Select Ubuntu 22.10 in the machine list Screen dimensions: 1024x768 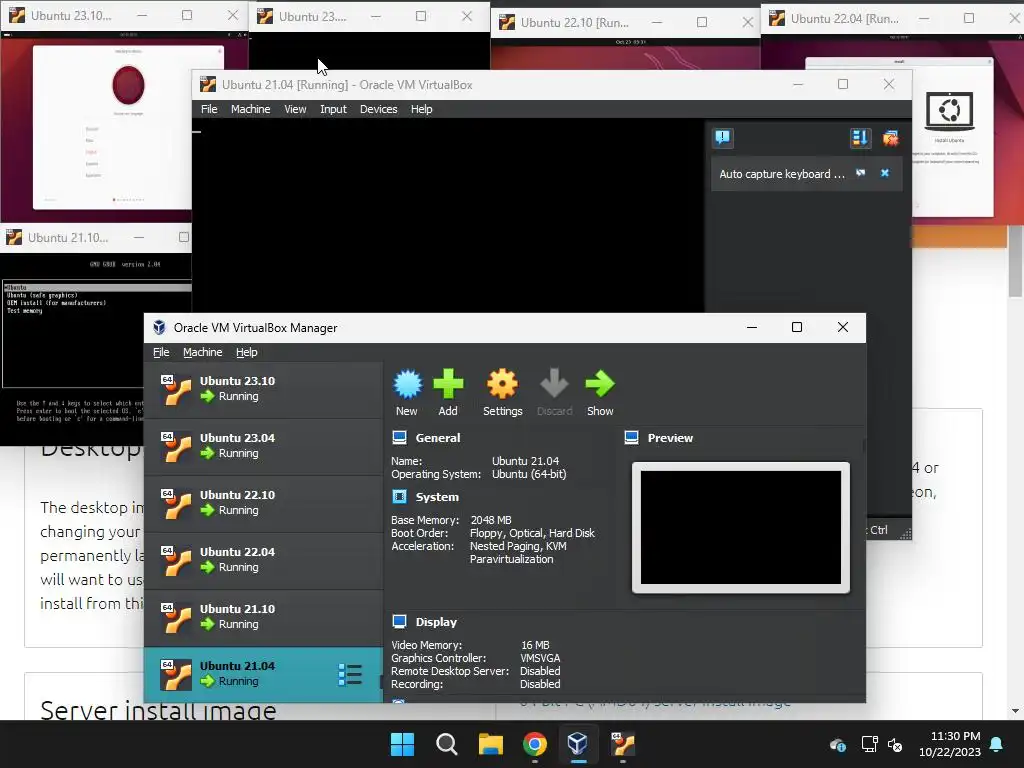263,503
